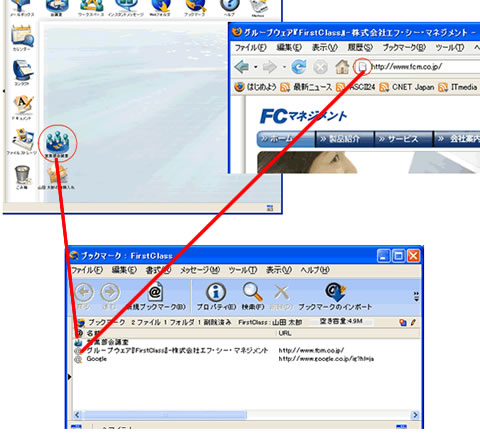Expand the Bookmark toolbar overflow chevron
This screenshot has width=480, height=436.
click(x=416, y=296)
